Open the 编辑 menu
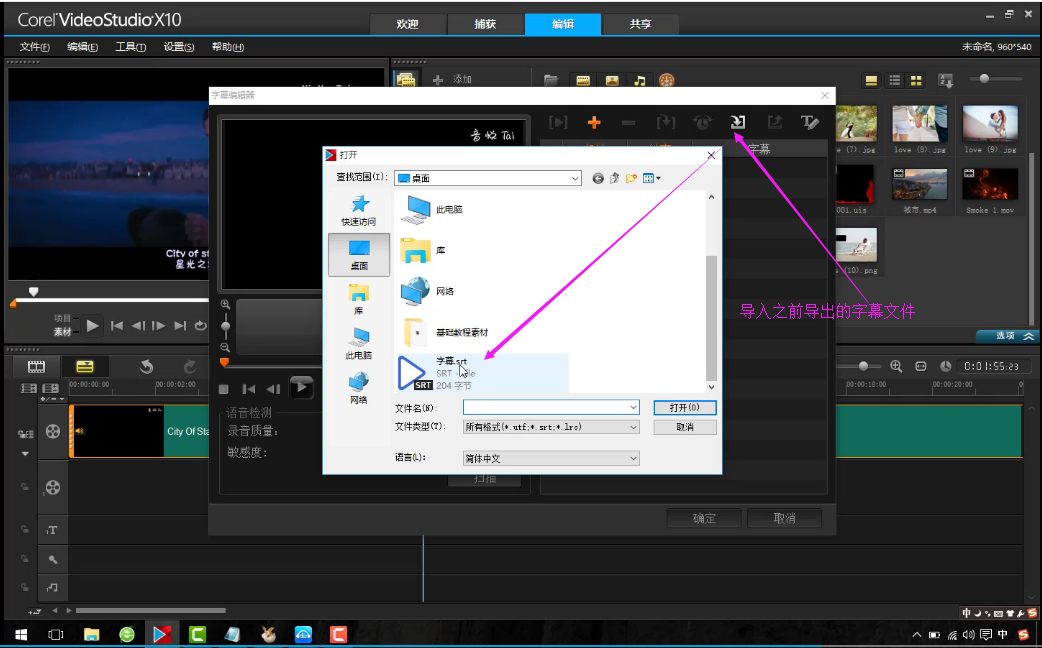Screen dimensions: 1042x648 82,47
